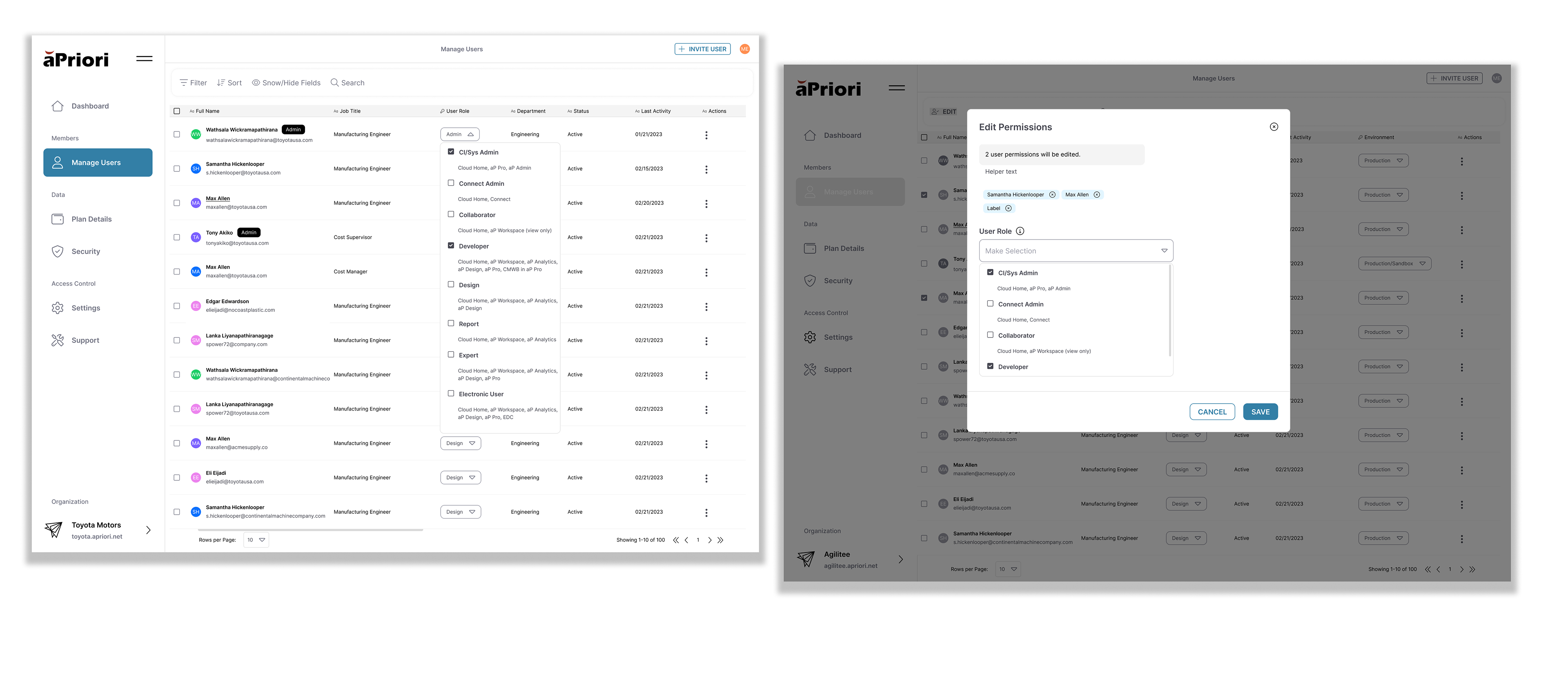This screenshot has height=684, width=1568.
Task: Collapse the Admin user role dropdown
Action: [459, 135]
